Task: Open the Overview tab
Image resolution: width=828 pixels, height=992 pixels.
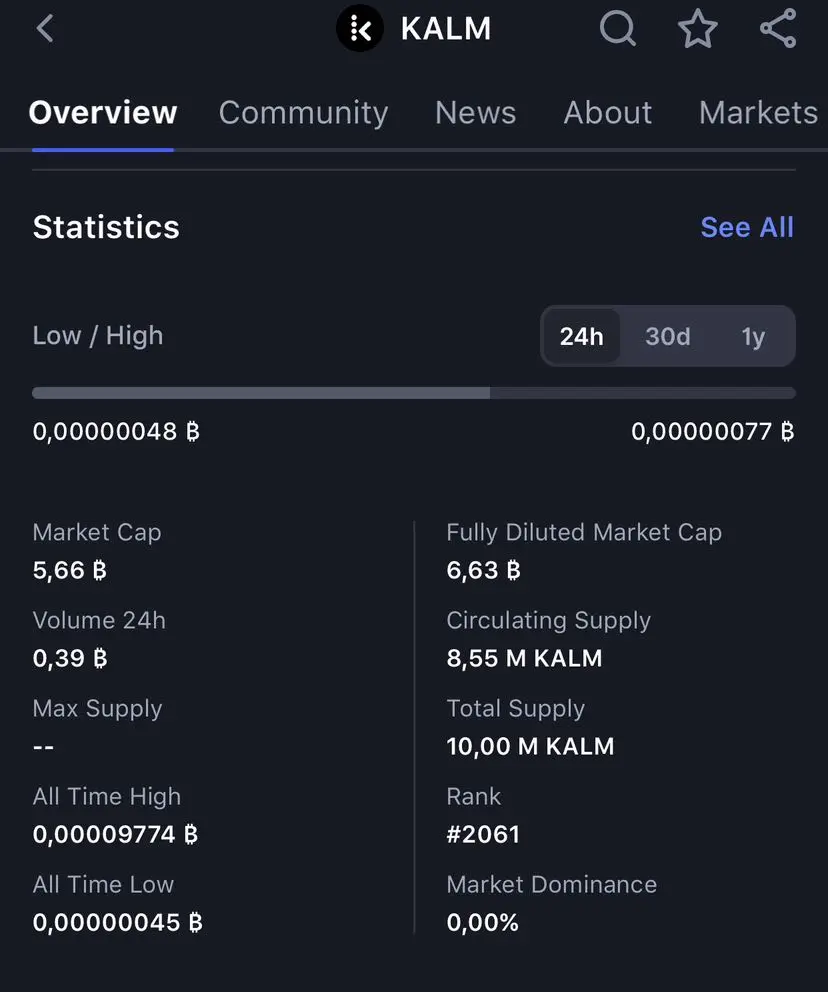Action: pos(103,113)
